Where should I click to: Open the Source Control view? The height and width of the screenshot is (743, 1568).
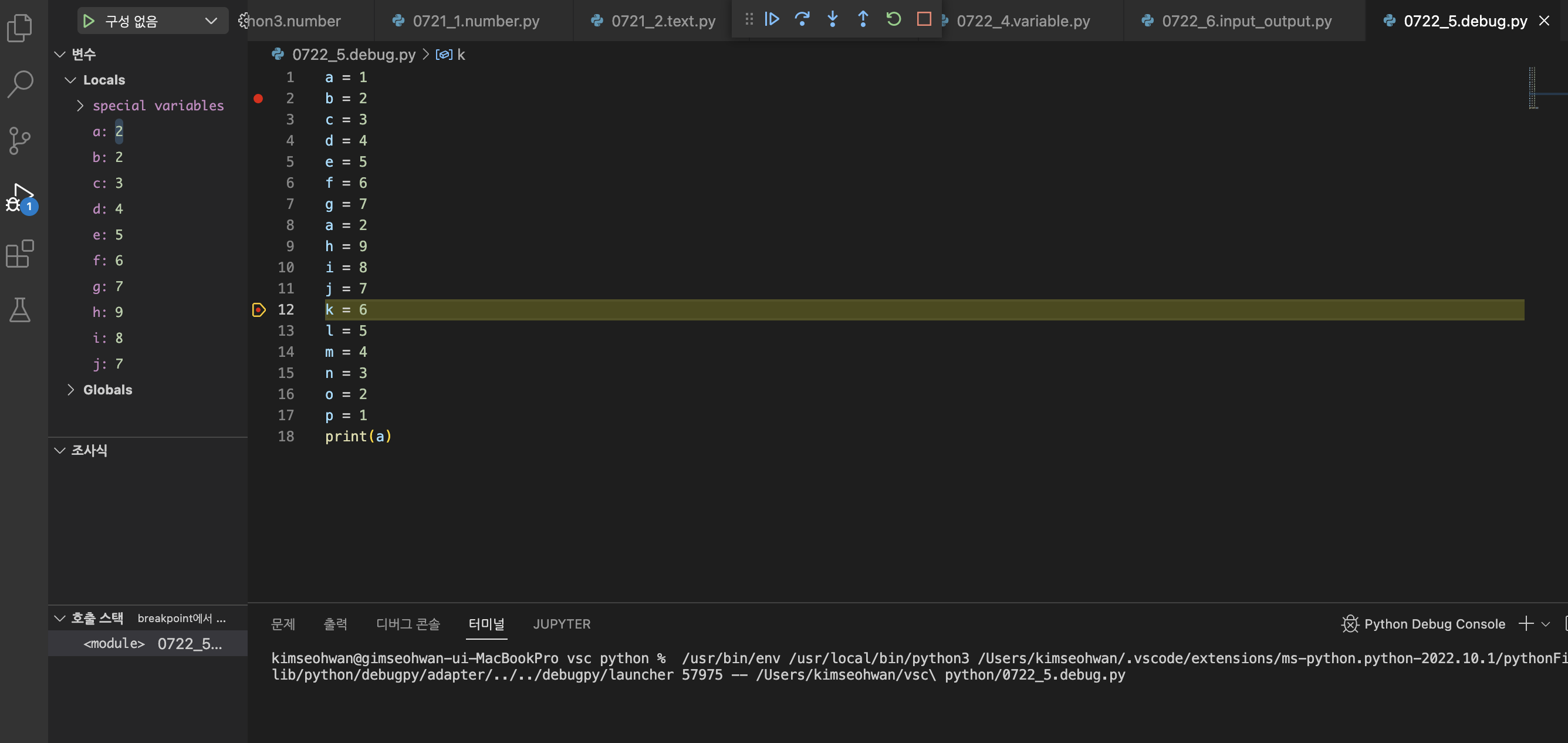pyautogui.click(x=20, y=141)
